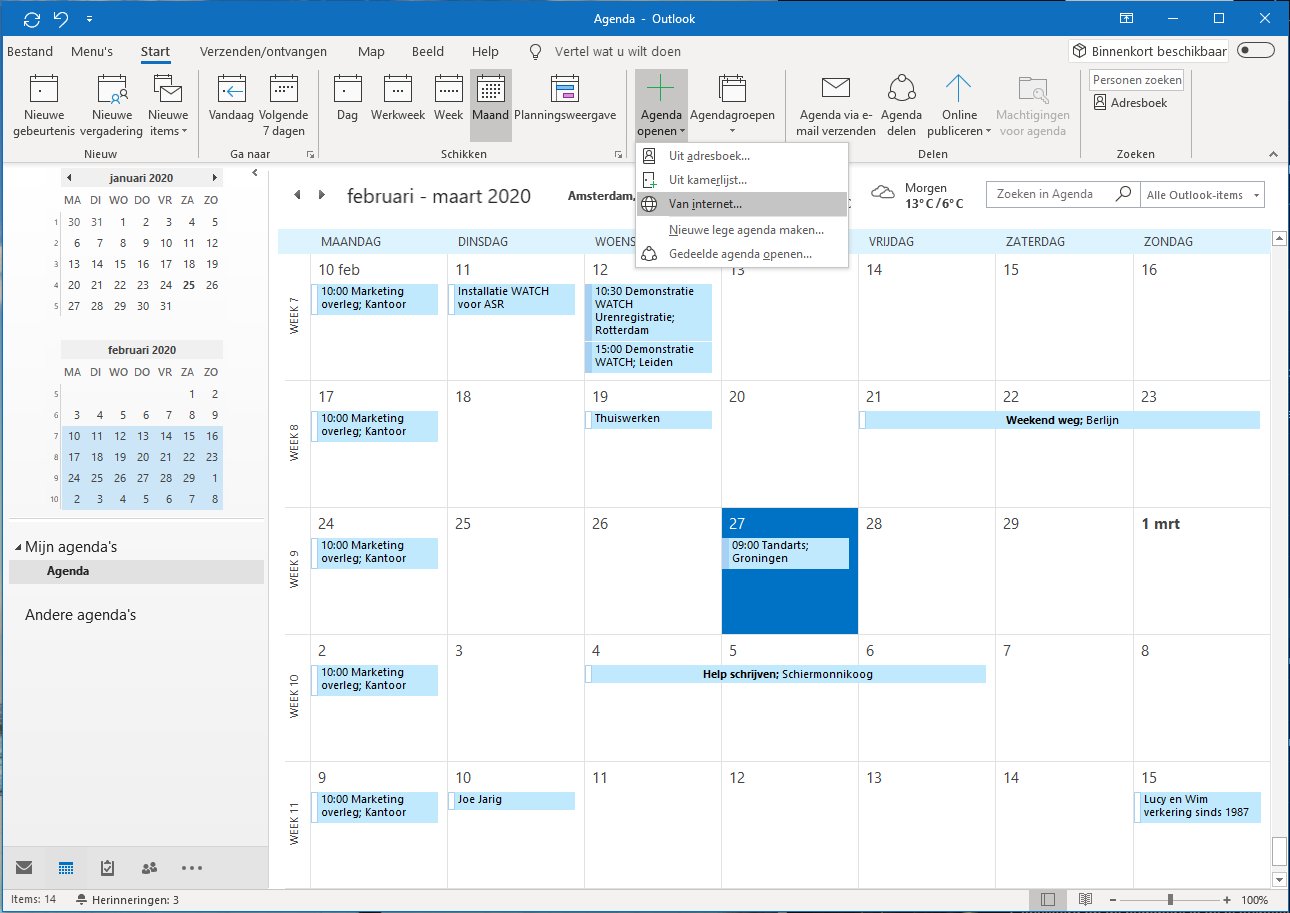Collapse the Mijn agenda's group

18,548
